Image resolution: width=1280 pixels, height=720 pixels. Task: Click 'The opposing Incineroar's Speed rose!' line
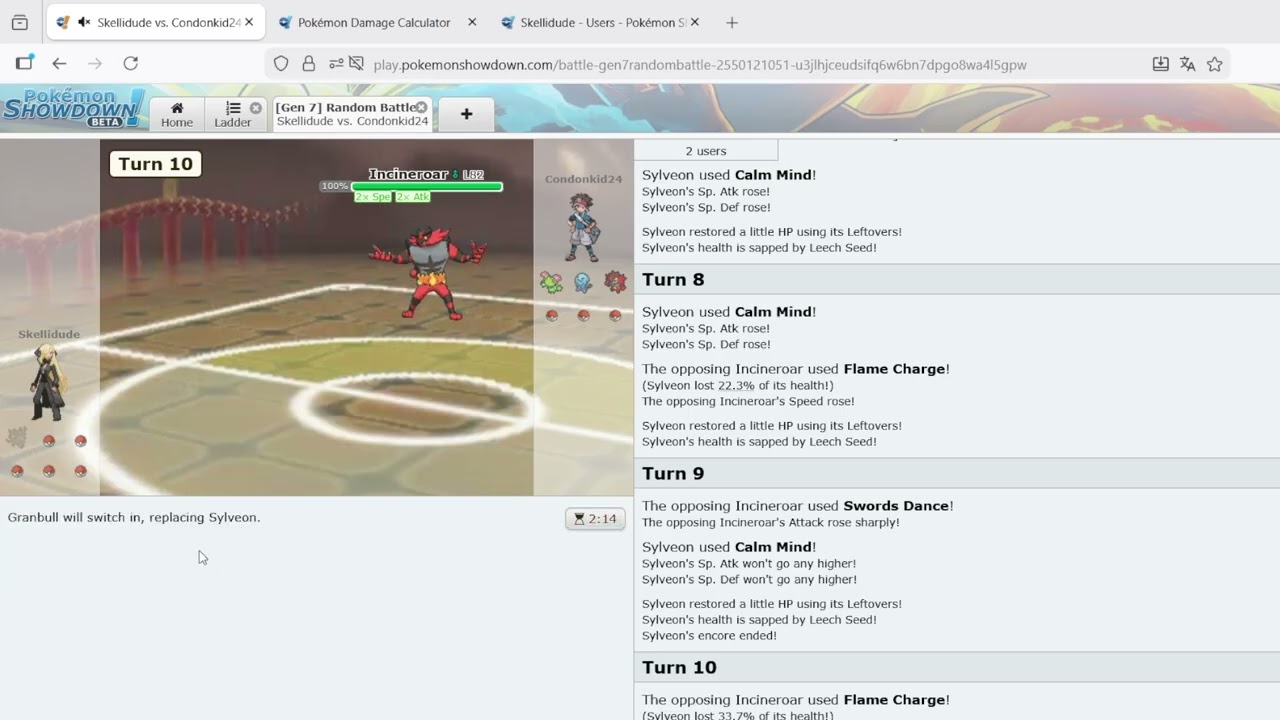(748, 401)
